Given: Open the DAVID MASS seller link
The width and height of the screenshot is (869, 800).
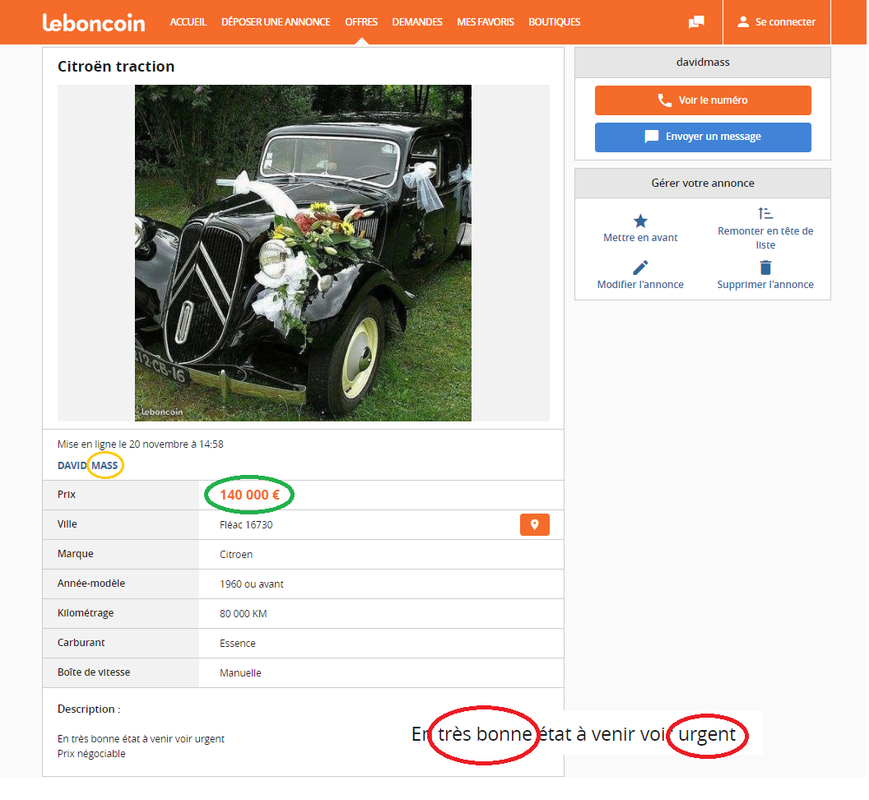Looking at the screenshot, I should point(88,466).
